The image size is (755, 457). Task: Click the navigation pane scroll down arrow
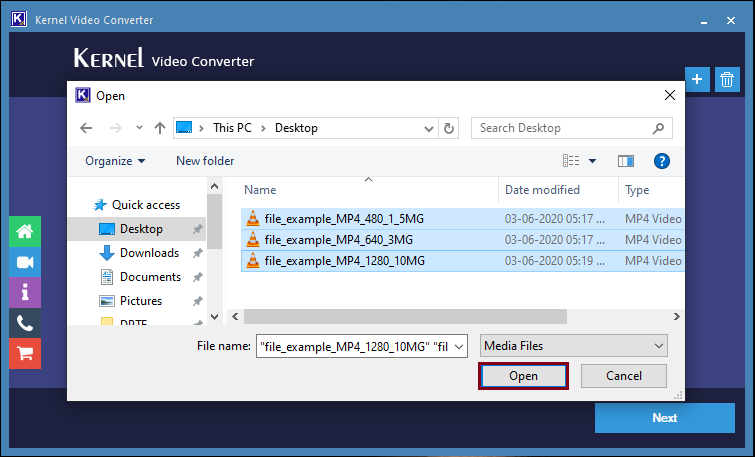pos(215,317)
